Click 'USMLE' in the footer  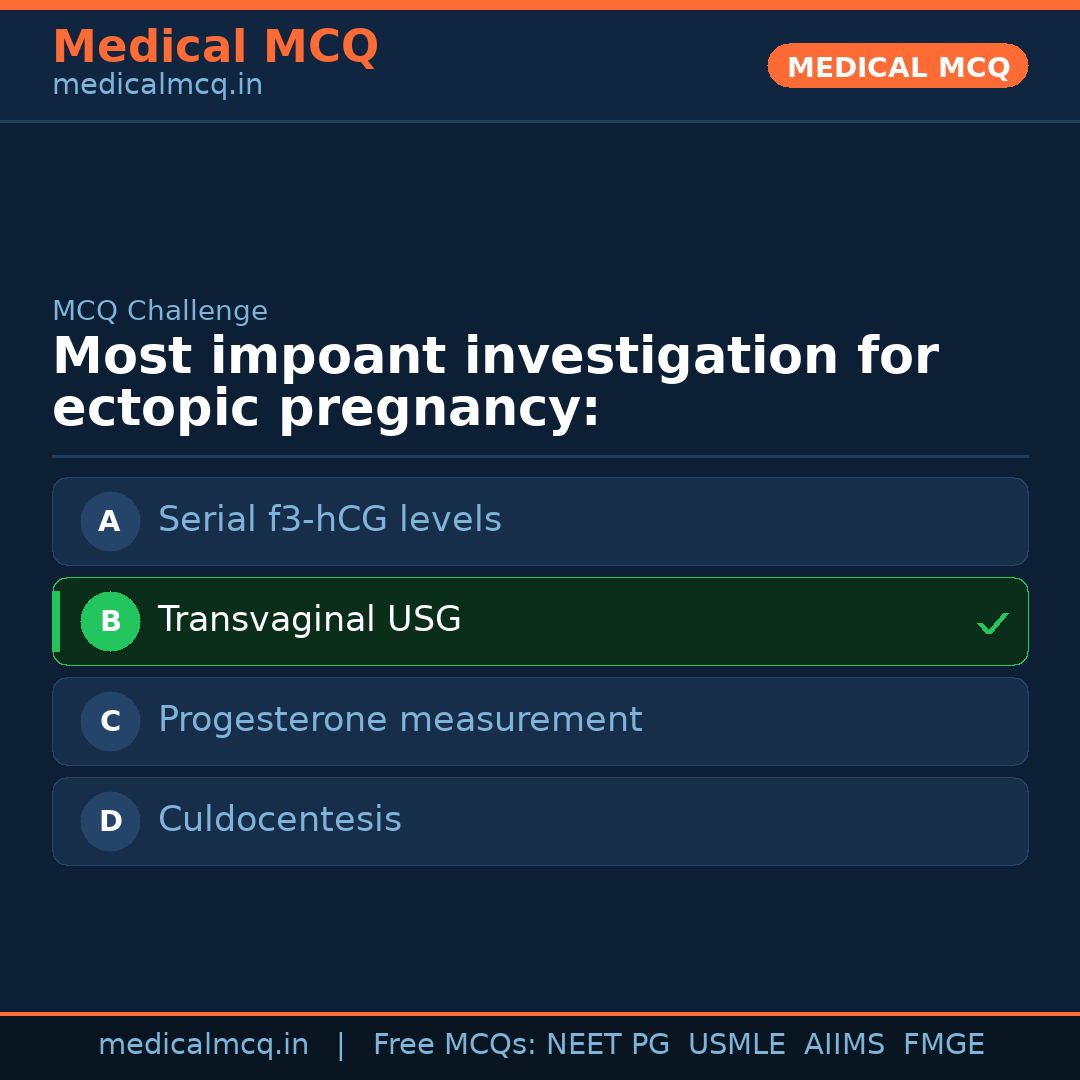[737, 1045]
